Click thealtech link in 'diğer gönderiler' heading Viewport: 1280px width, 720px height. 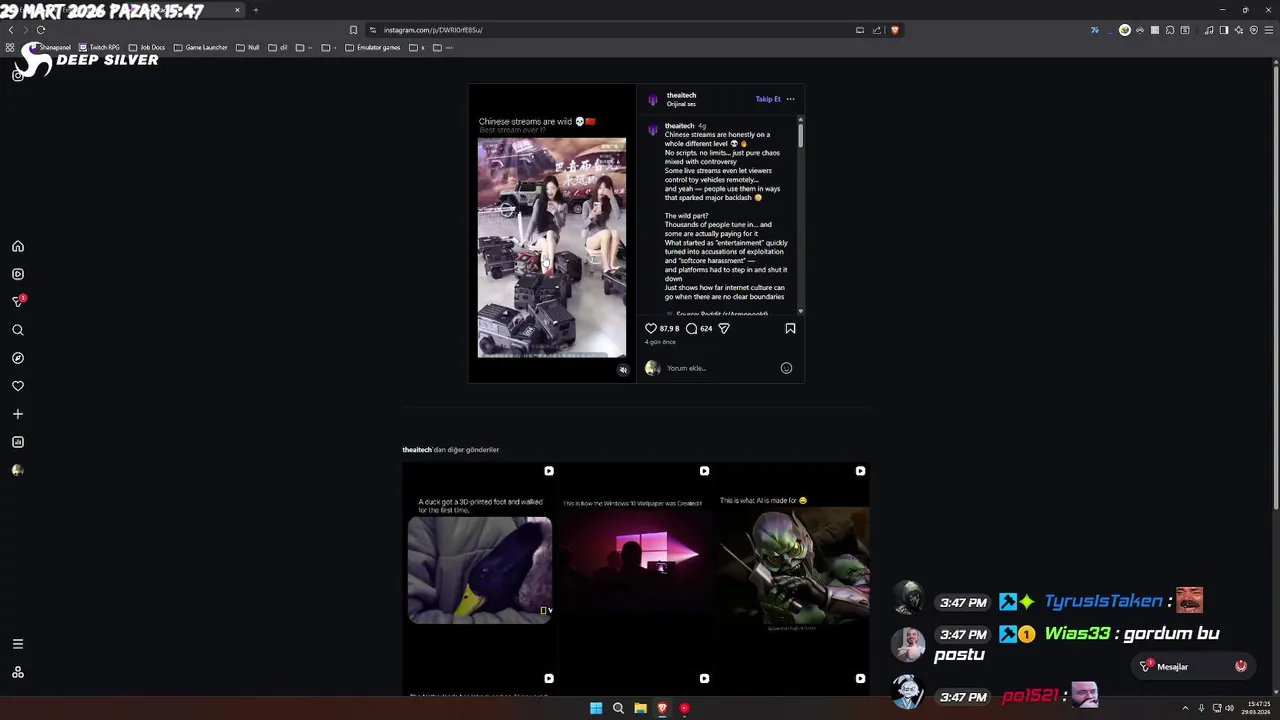pos(417,450)
